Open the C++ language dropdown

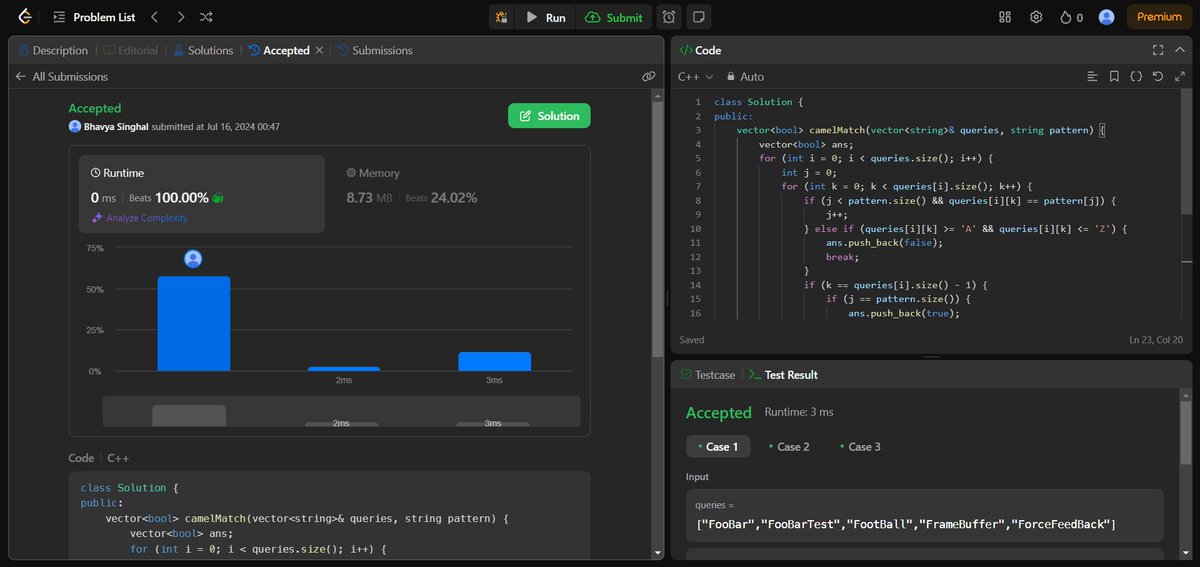696,76
